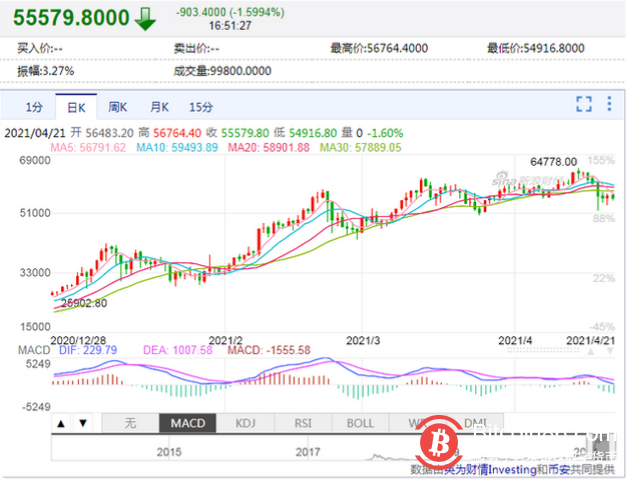Click the 成交量:99800.0000 value
Image resolution: width=633 pixels, height=482 pixels.
pos(222,71)
